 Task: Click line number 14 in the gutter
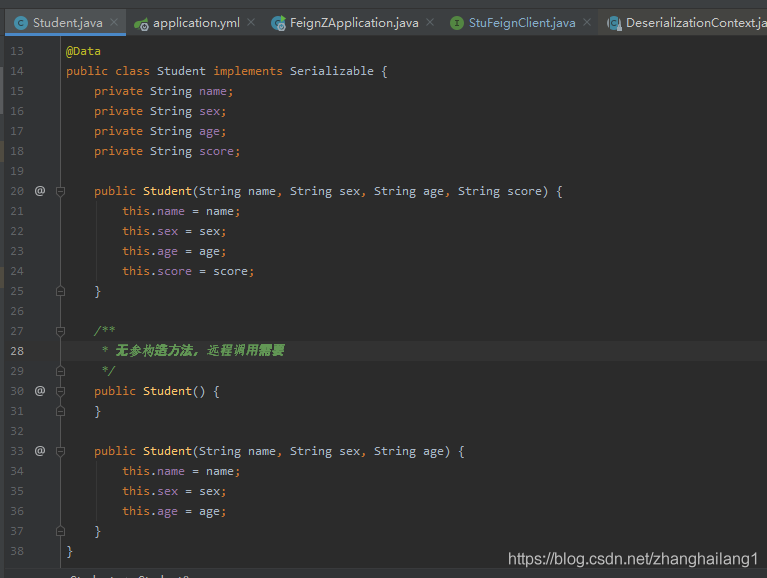point(17,71)
